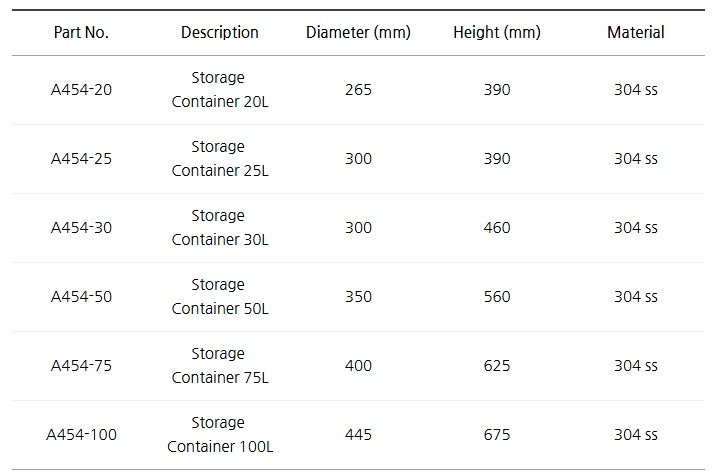
Task: Click Storage Container 25L description
Action: [x=219, y=159]
